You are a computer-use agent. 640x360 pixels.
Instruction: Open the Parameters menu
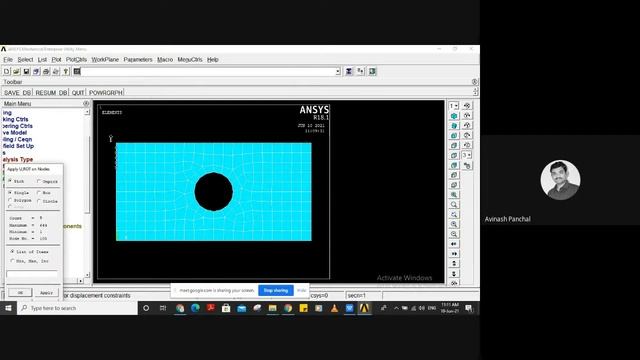(x=138, y=60)
